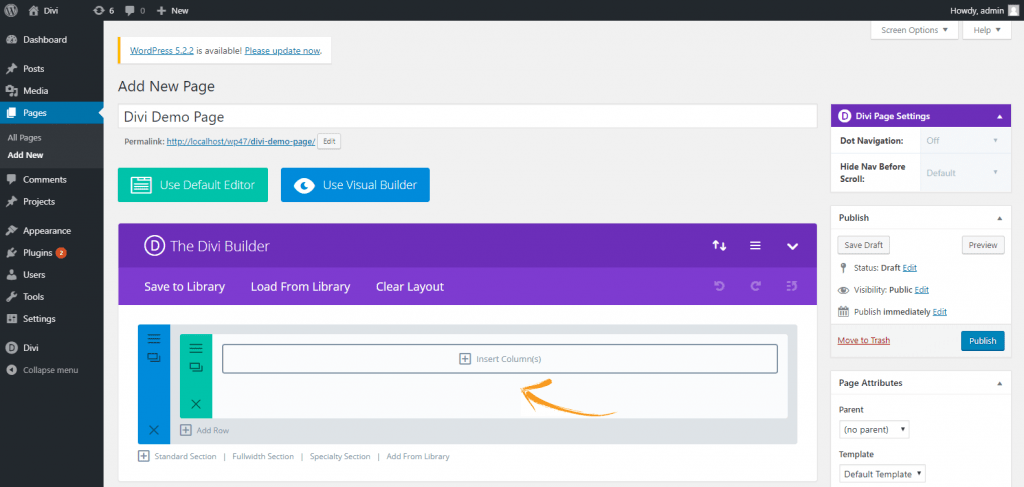The width and height of the screenshot is (1024, 487).
Task: Open the updates counter showing 6
Action: pos(103,10)
